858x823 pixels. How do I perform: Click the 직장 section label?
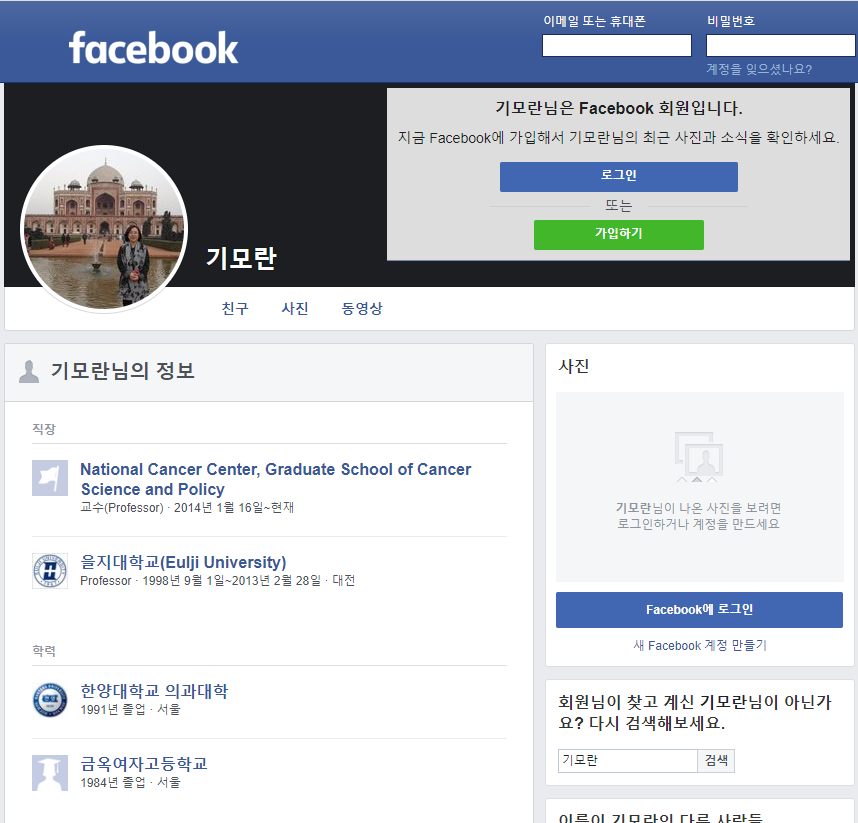44,429
